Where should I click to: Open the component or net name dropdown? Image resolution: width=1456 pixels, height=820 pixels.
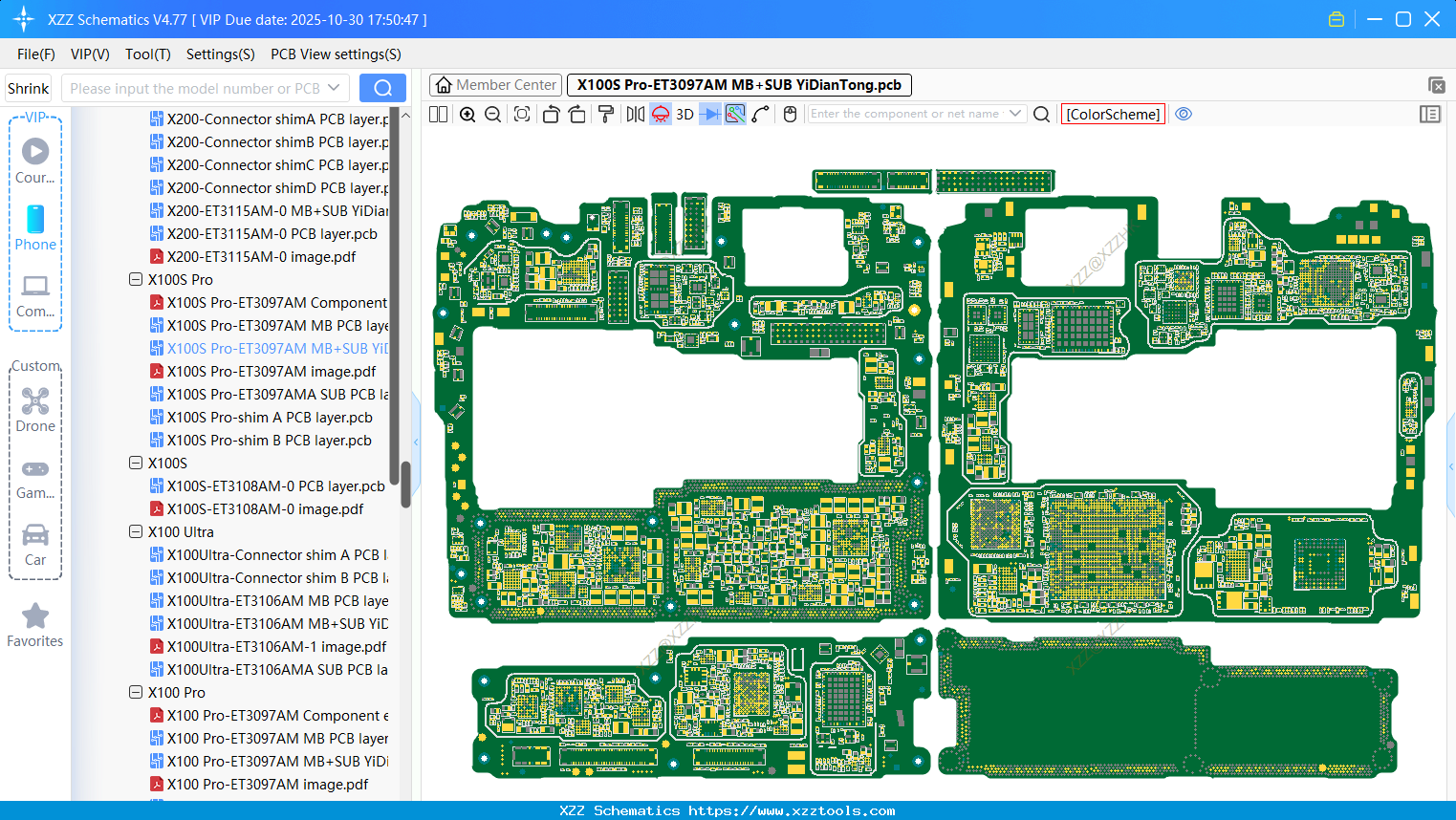[1015, 114]
